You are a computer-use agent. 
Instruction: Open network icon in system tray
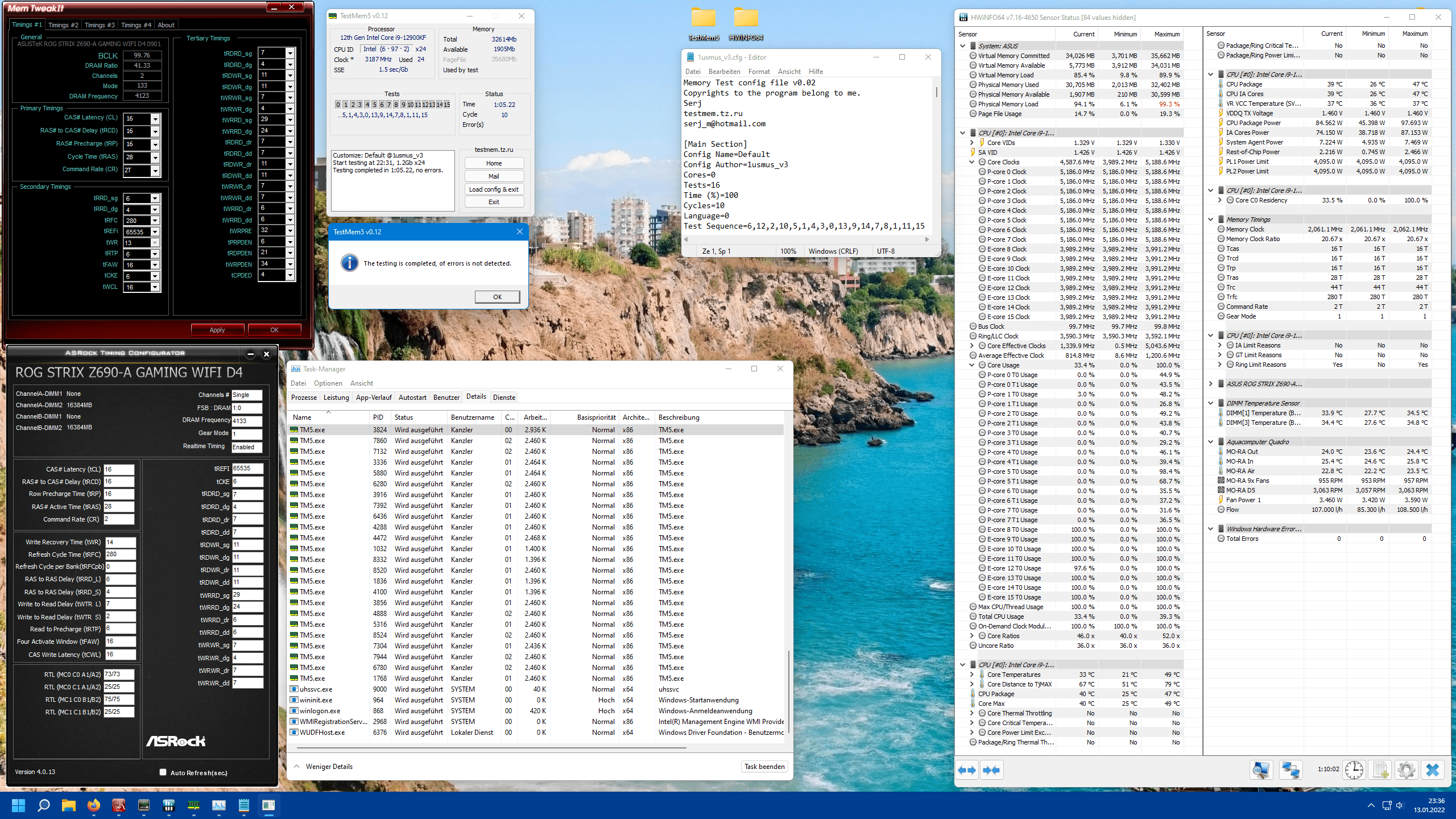(1387, 805)
